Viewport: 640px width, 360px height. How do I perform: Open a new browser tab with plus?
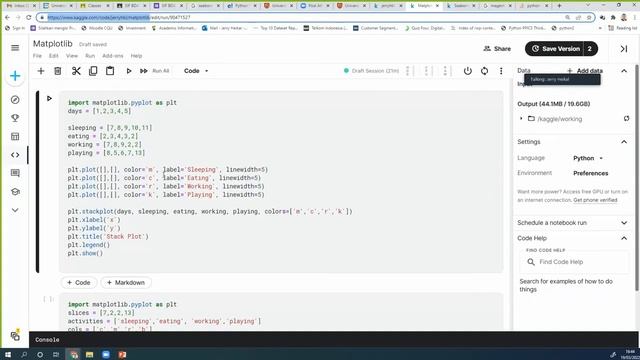click(x=559, y=6)
